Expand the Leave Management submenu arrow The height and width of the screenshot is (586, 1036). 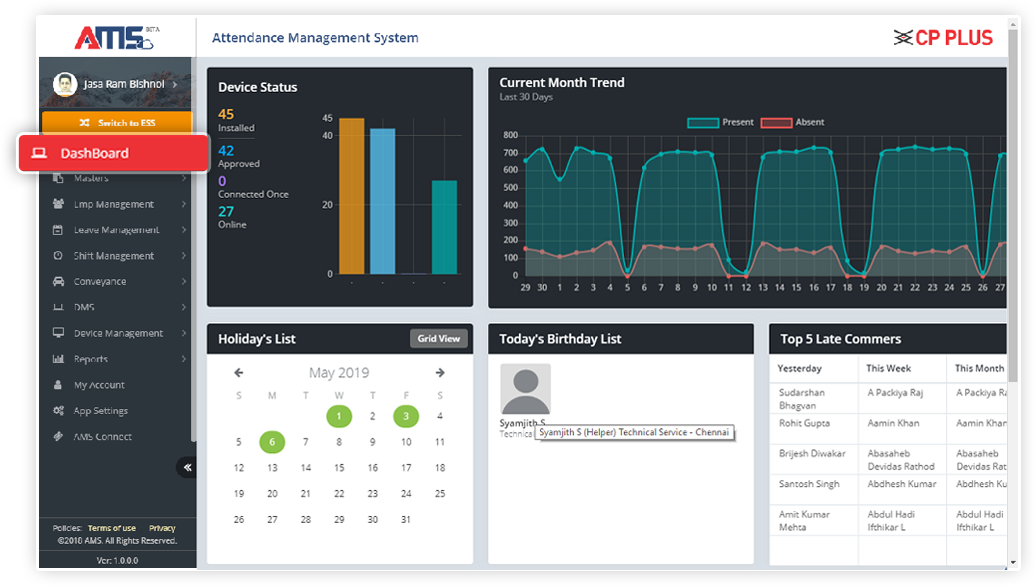(184, 230)
